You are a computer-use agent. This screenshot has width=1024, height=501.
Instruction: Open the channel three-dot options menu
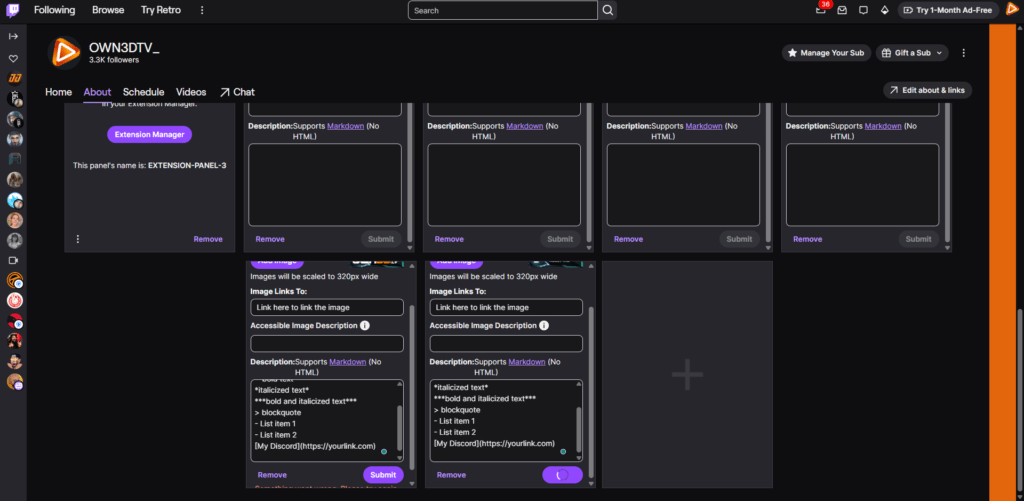tap(963, 52)
